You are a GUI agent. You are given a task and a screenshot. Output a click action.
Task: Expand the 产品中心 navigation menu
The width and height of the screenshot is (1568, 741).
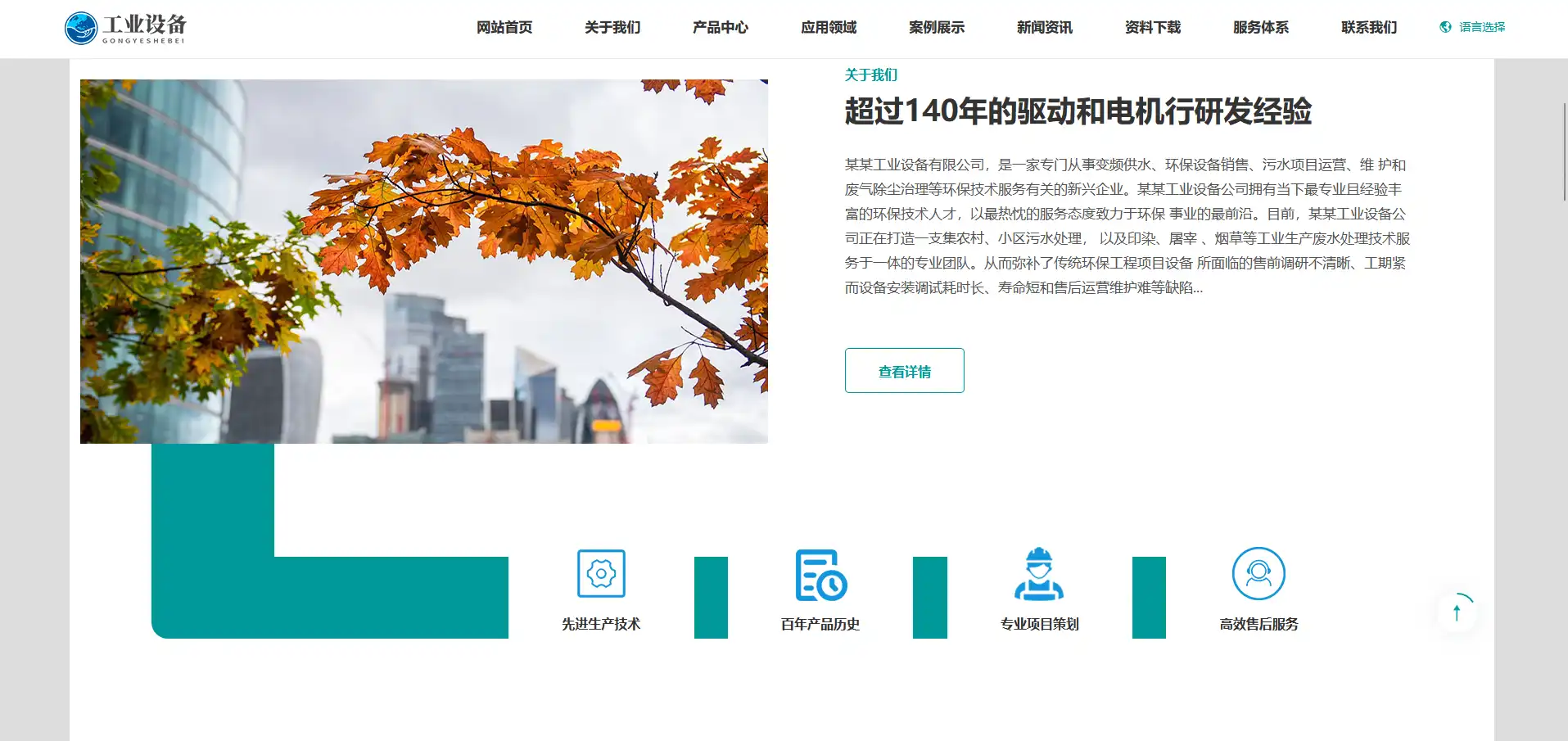(720, 27)
